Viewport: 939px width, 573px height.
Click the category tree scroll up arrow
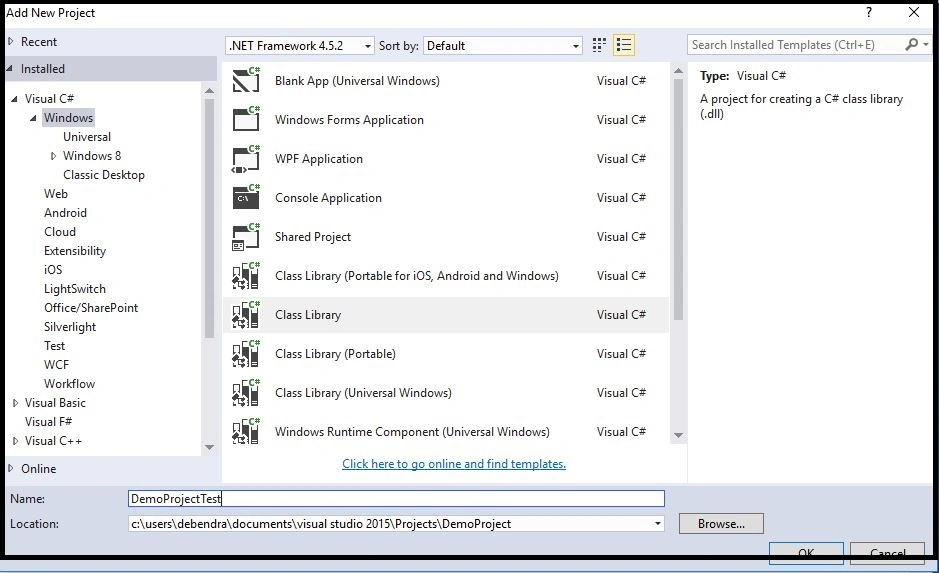(x=209, y=90)
